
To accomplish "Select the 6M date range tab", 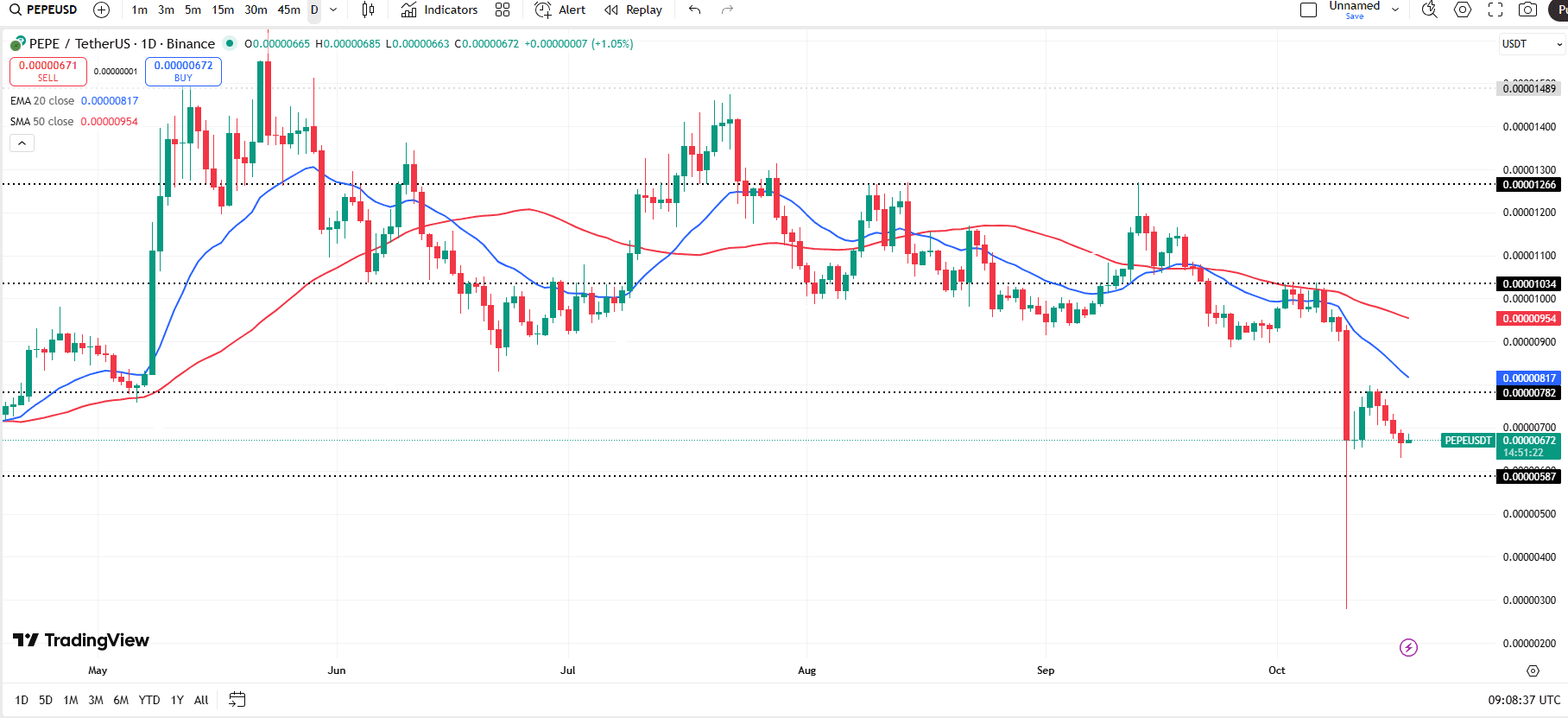I will [x=121, y=700].
